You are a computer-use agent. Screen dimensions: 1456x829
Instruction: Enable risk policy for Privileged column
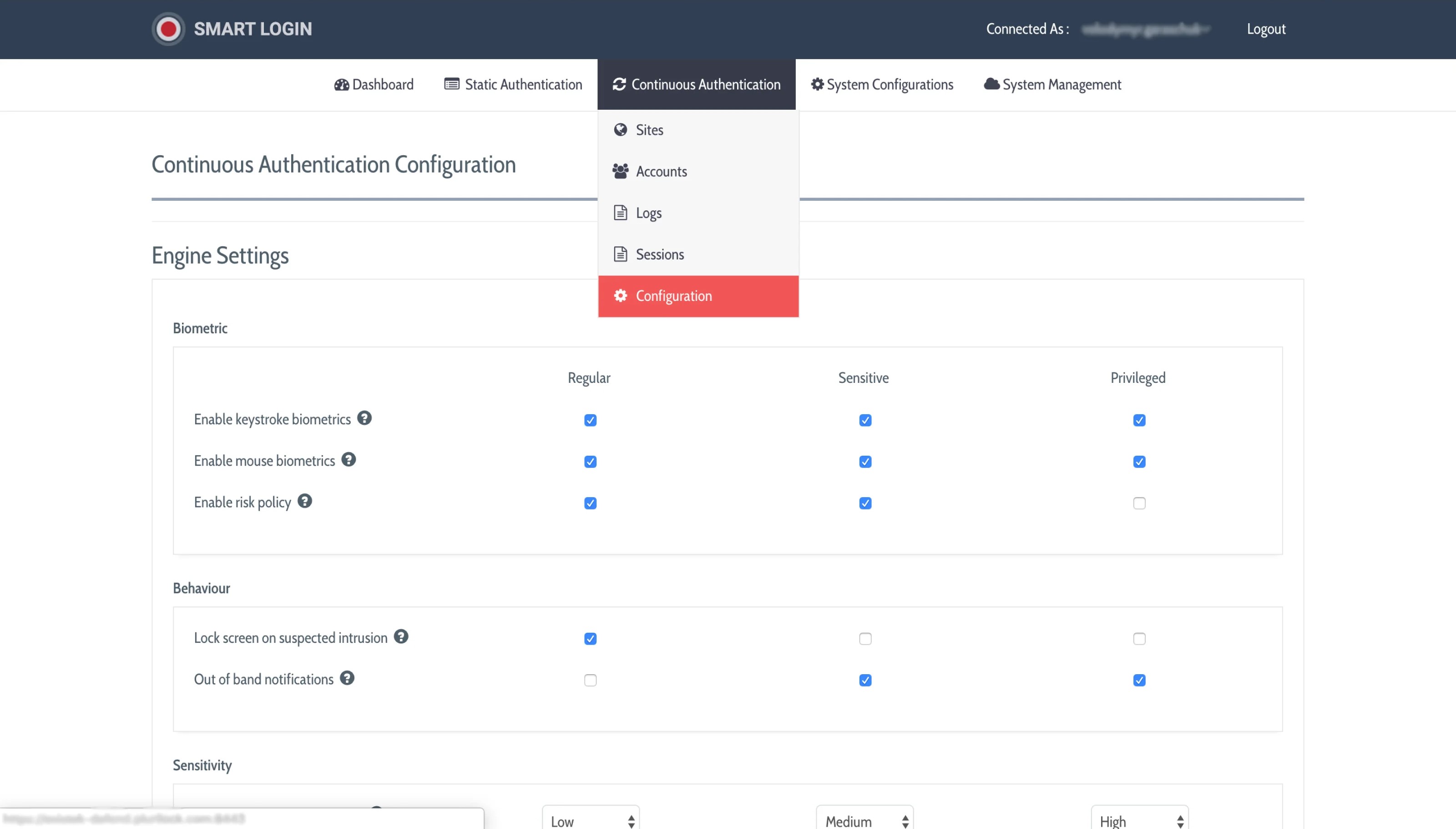[x=1138, y=504]
